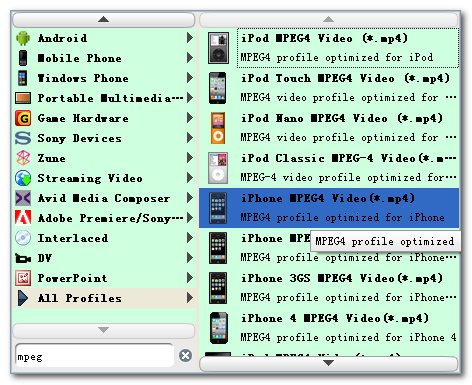Open the Interlaced category
The height and width of the screenshot is (385, 472).
104,238
